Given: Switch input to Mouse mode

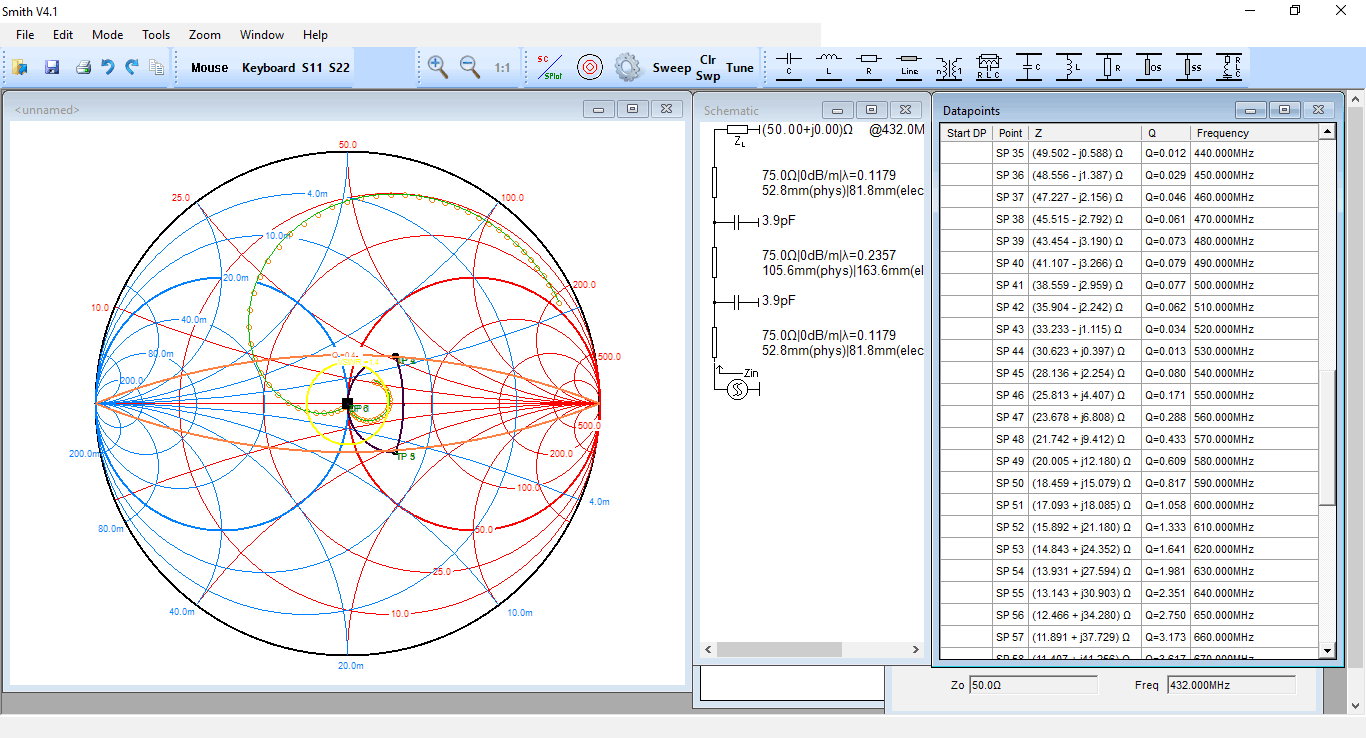Looking at the screenshot, I should [x=210, y=68].
